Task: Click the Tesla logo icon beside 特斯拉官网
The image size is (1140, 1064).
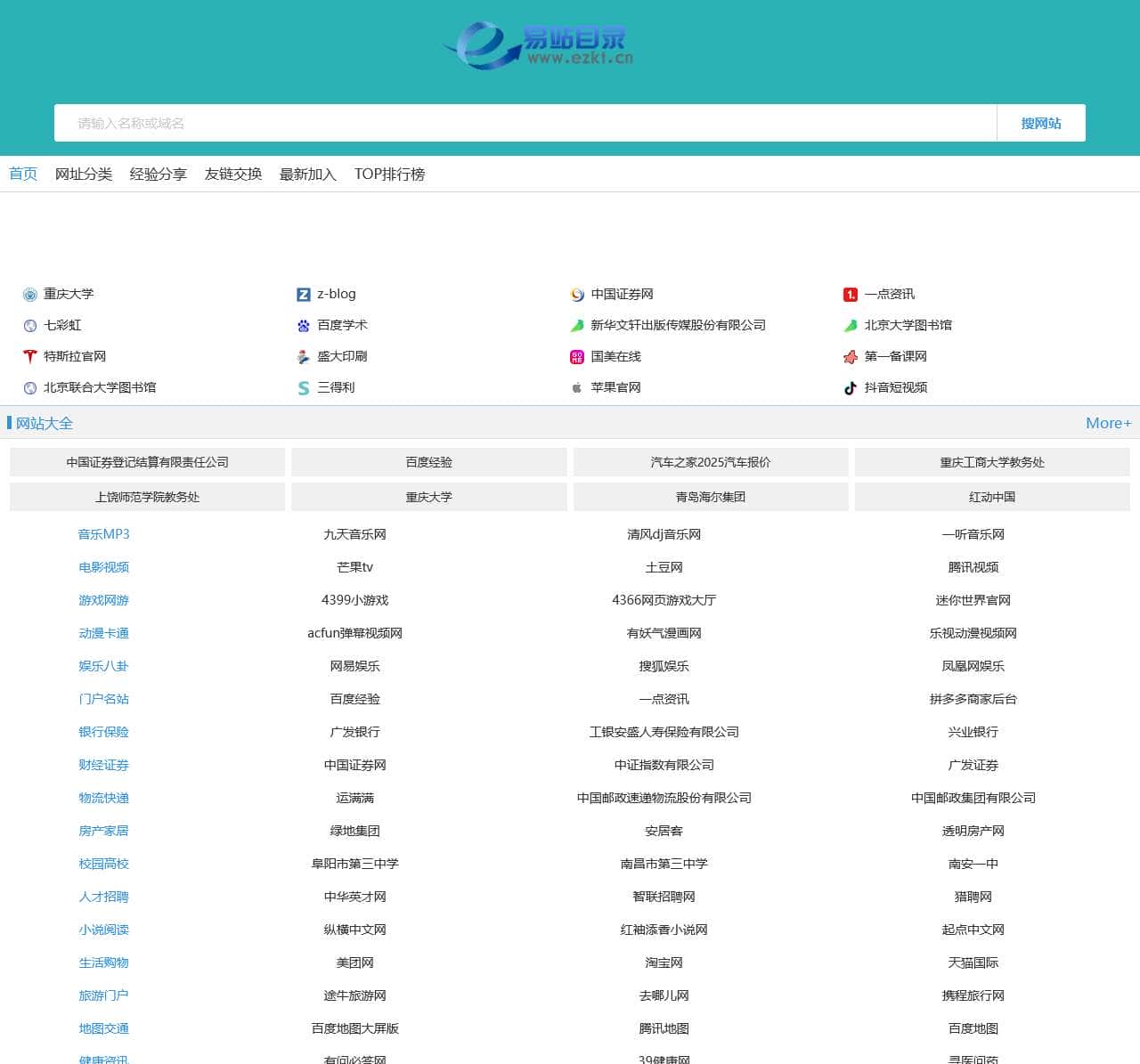Action: coord(30,357)
